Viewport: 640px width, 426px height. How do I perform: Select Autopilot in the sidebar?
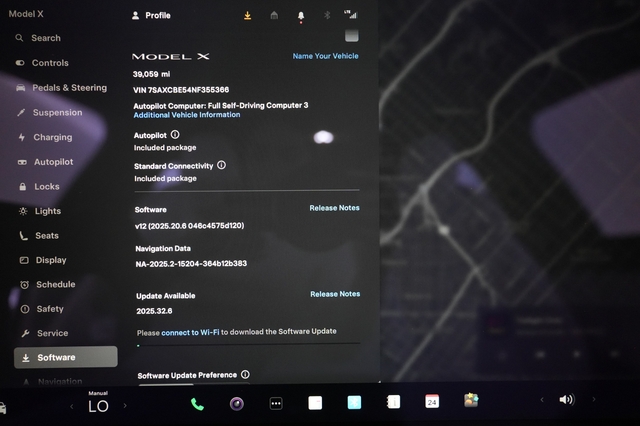point(52,162)
